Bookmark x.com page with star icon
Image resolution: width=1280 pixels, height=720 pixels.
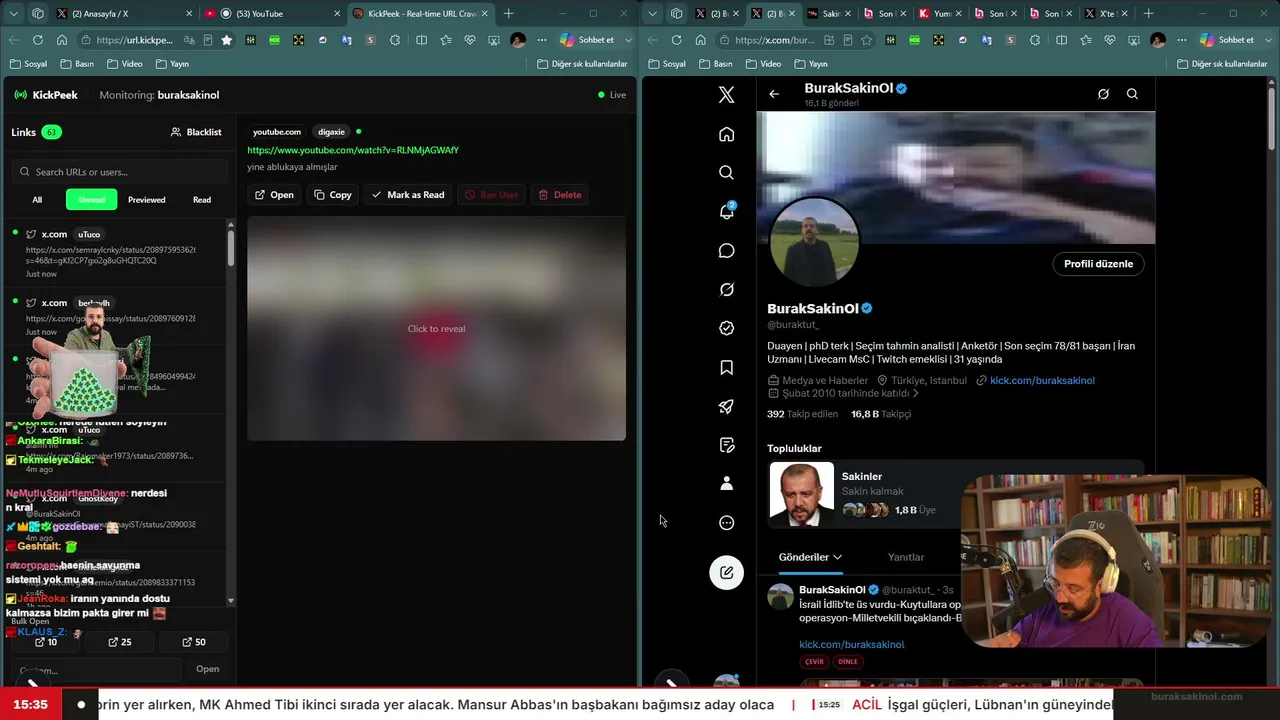tap(866, 40)
